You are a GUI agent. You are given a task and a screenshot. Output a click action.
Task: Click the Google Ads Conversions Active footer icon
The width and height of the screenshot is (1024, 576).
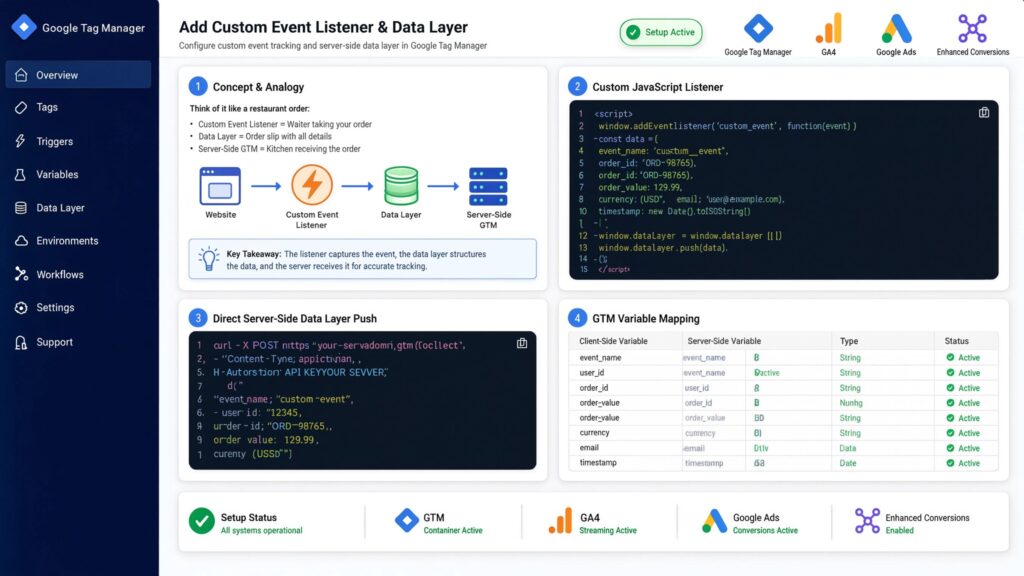[714, 521]
